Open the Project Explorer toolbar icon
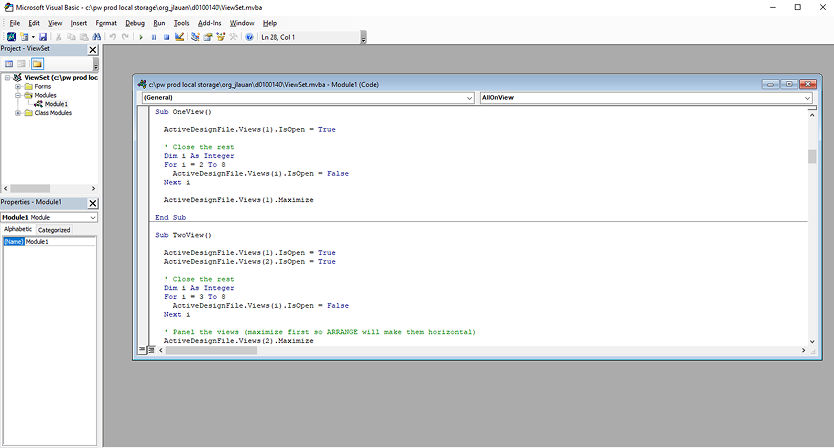Image resolution: width=834 pixels, height=448 pixels. tap(196, 37)
